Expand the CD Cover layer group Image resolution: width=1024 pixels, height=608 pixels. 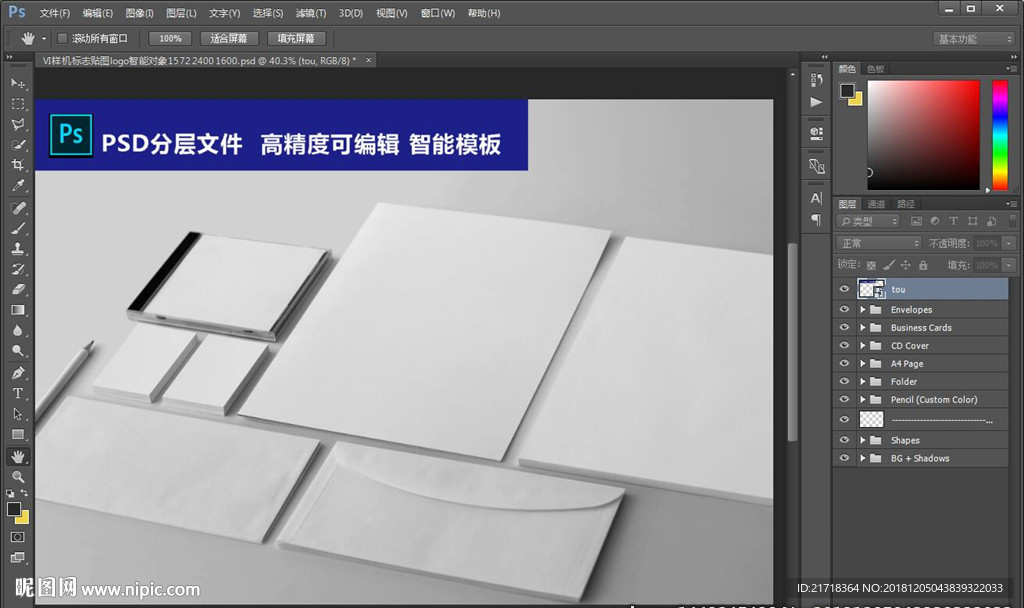pyautogui.click(x=862, y=346)
